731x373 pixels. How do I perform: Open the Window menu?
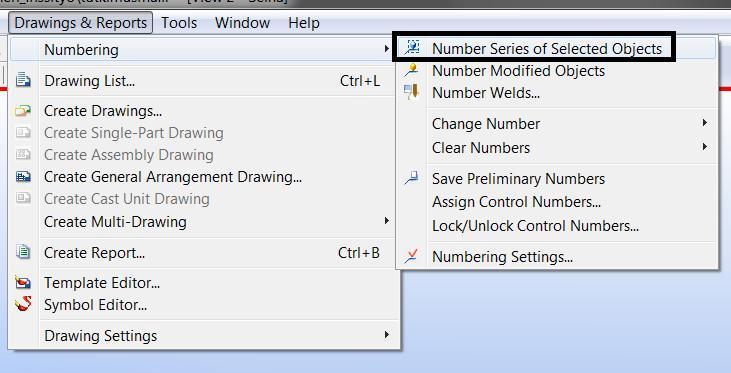click(242, 23)
